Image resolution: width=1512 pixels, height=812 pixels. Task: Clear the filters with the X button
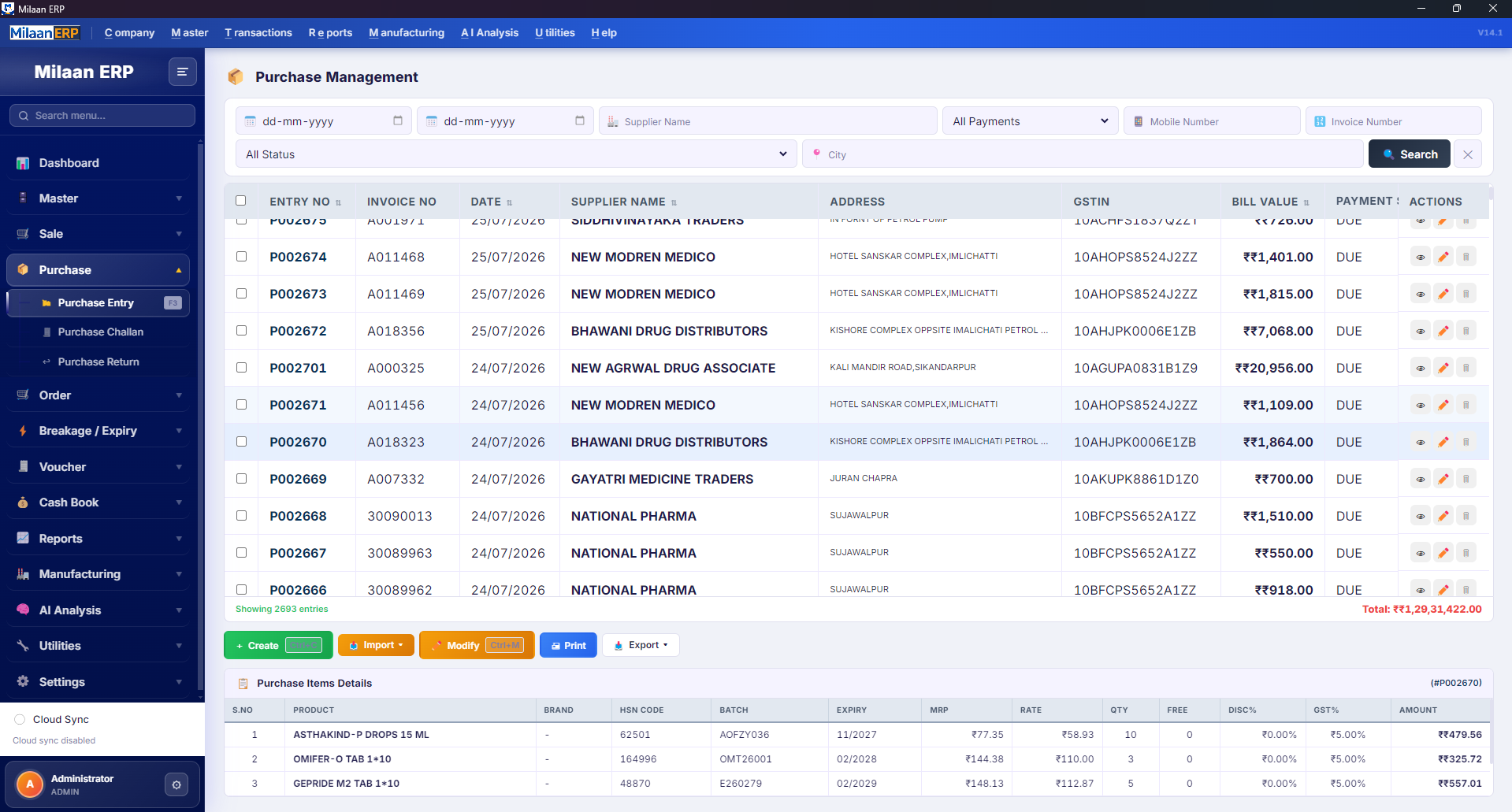coord(1467,154)
